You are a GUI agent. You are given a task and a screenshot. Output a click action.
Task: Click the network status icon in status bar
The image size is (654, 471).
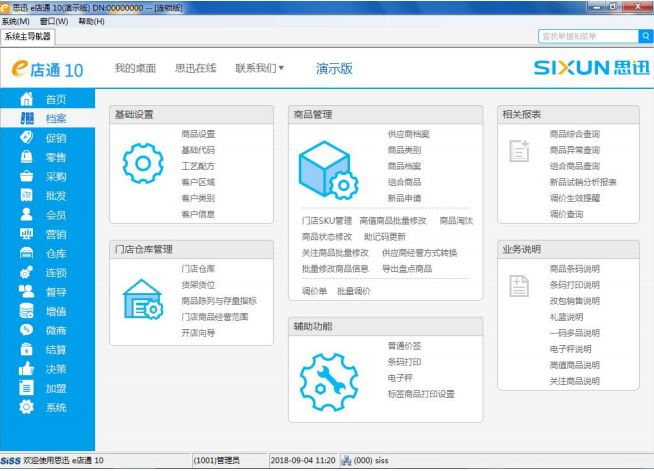pyautogui.click(x=346, y=461)
